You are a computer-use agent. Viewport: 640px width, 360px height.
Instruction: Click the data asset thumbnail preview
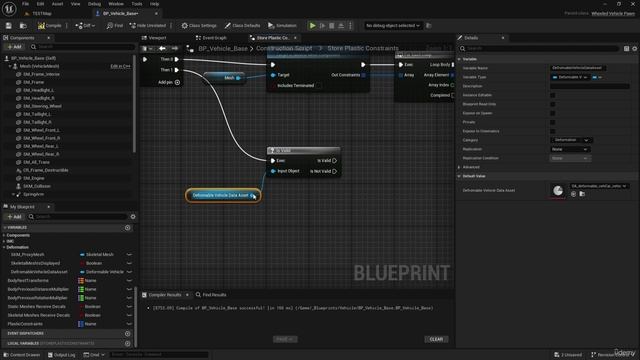558,191
